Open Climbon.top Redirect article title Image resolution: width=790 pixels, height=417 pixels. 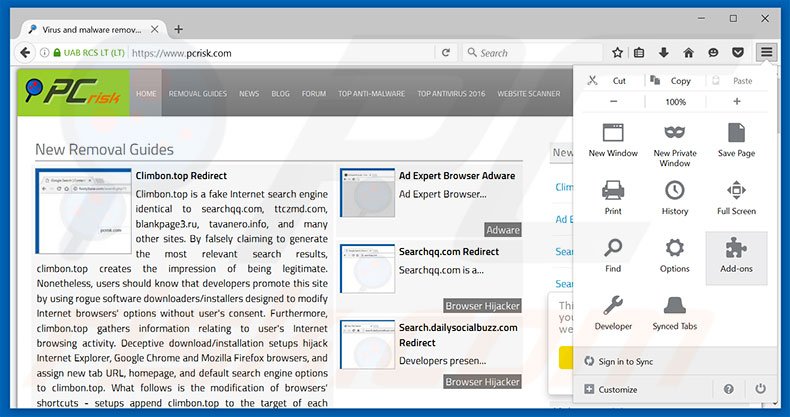tap(181, 176)
